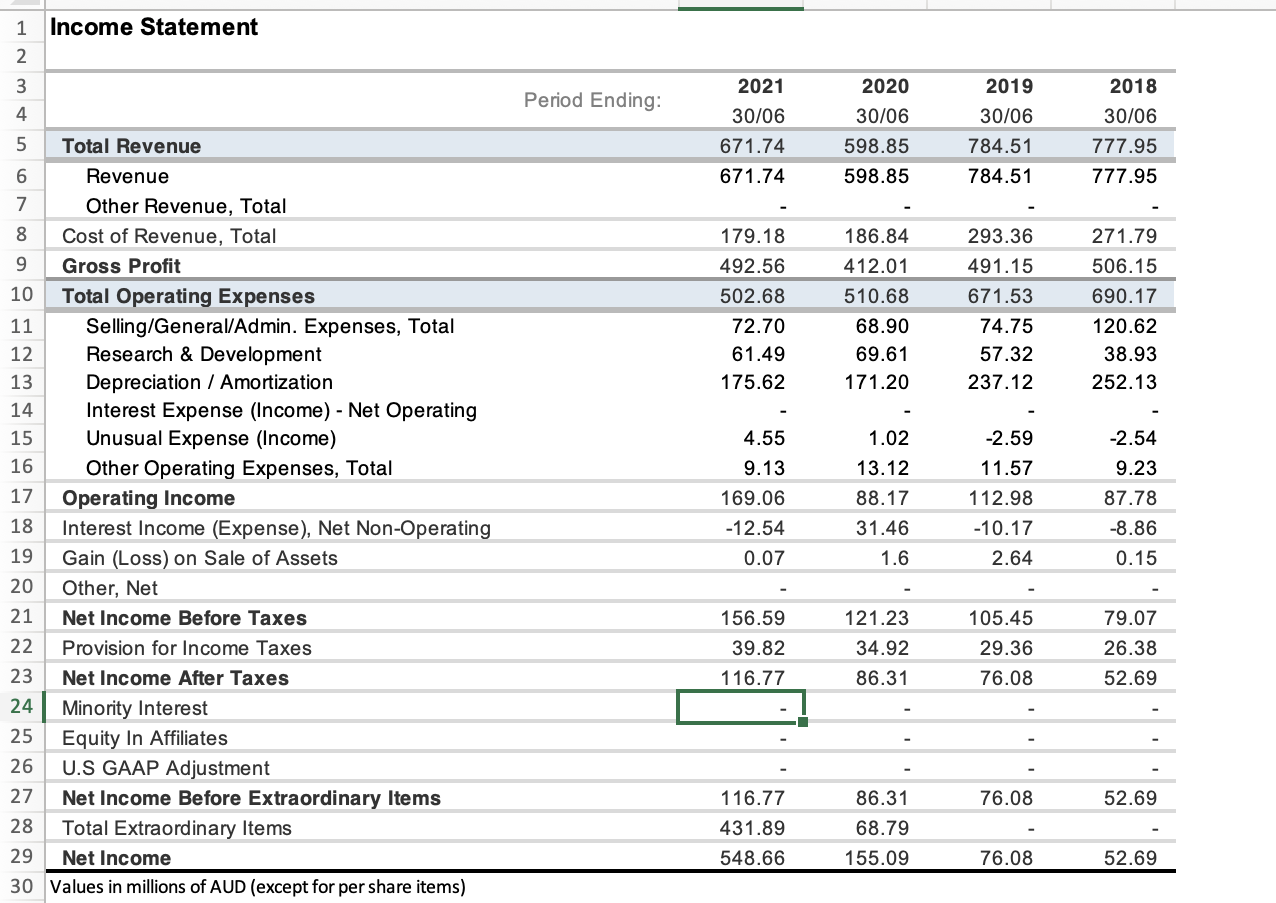
Task: Select the Minority Interest label cell
Action: click(x=133, y=707)
